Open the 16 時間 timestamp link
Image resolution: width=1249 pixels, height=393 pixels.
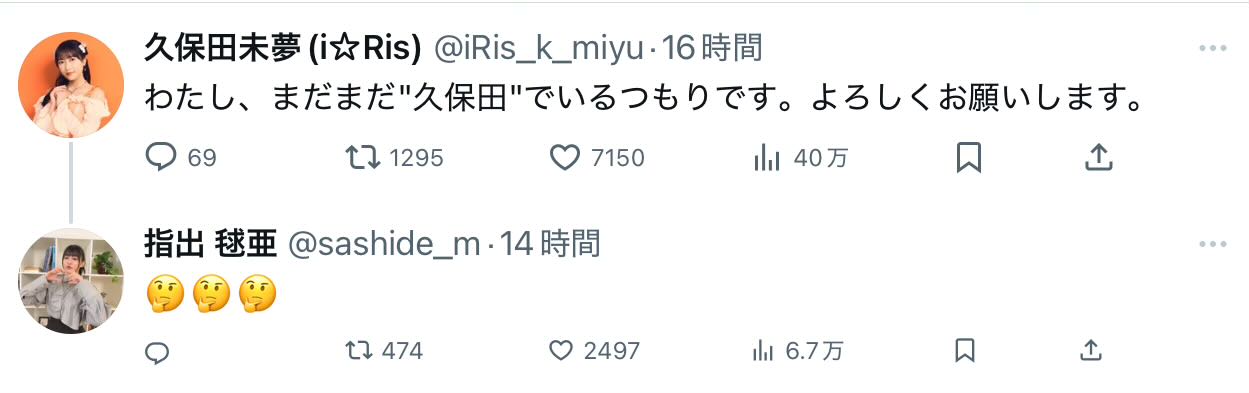point(716,46)
